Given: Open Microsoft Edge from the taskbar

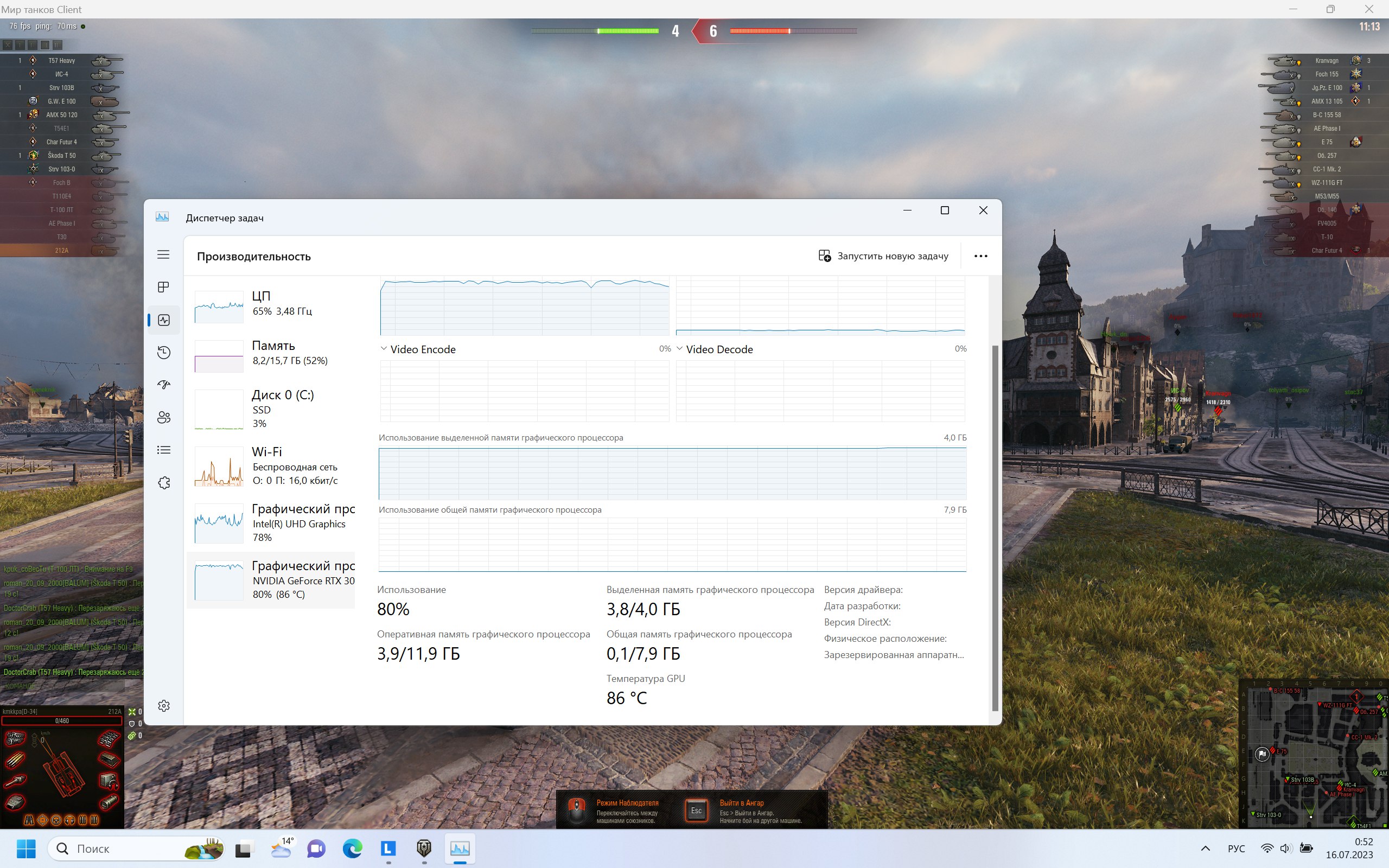Looking at the screenshot, I should coord(353,848).
